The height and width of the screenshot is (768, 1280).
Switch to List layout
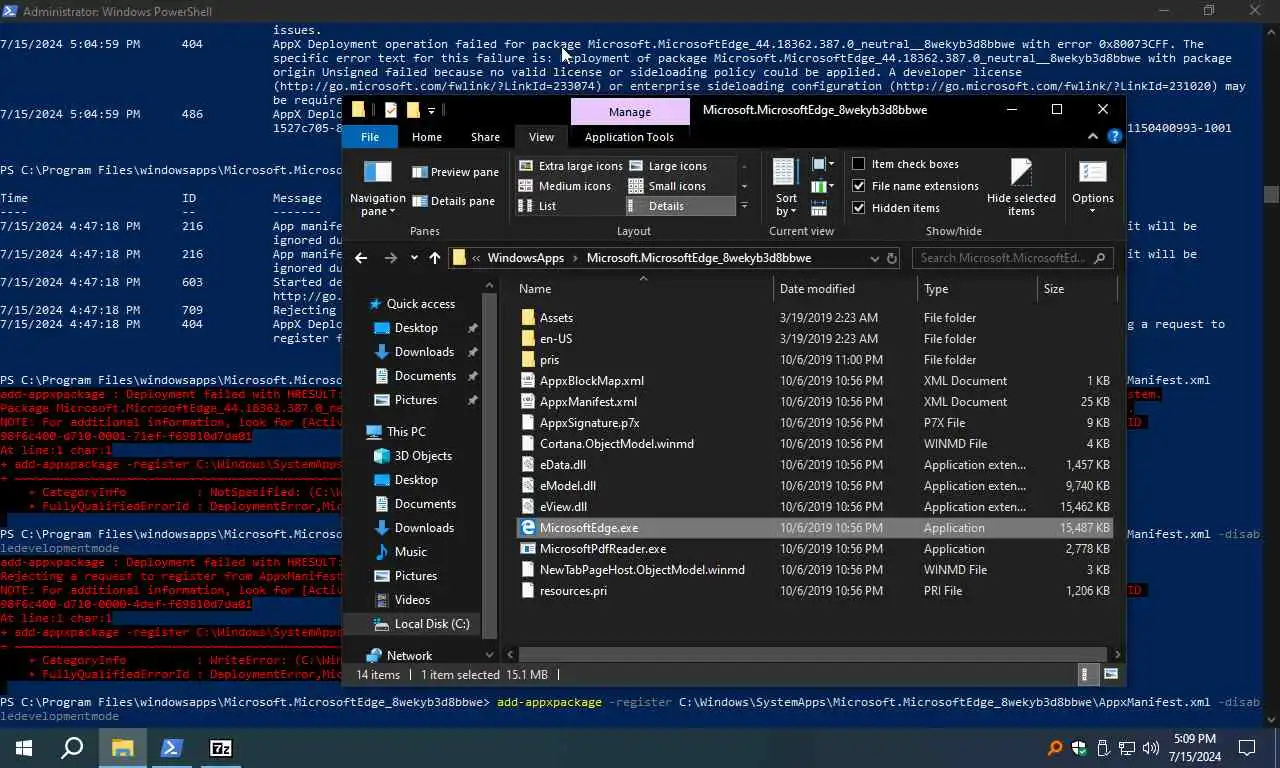[x=537, y=206]
